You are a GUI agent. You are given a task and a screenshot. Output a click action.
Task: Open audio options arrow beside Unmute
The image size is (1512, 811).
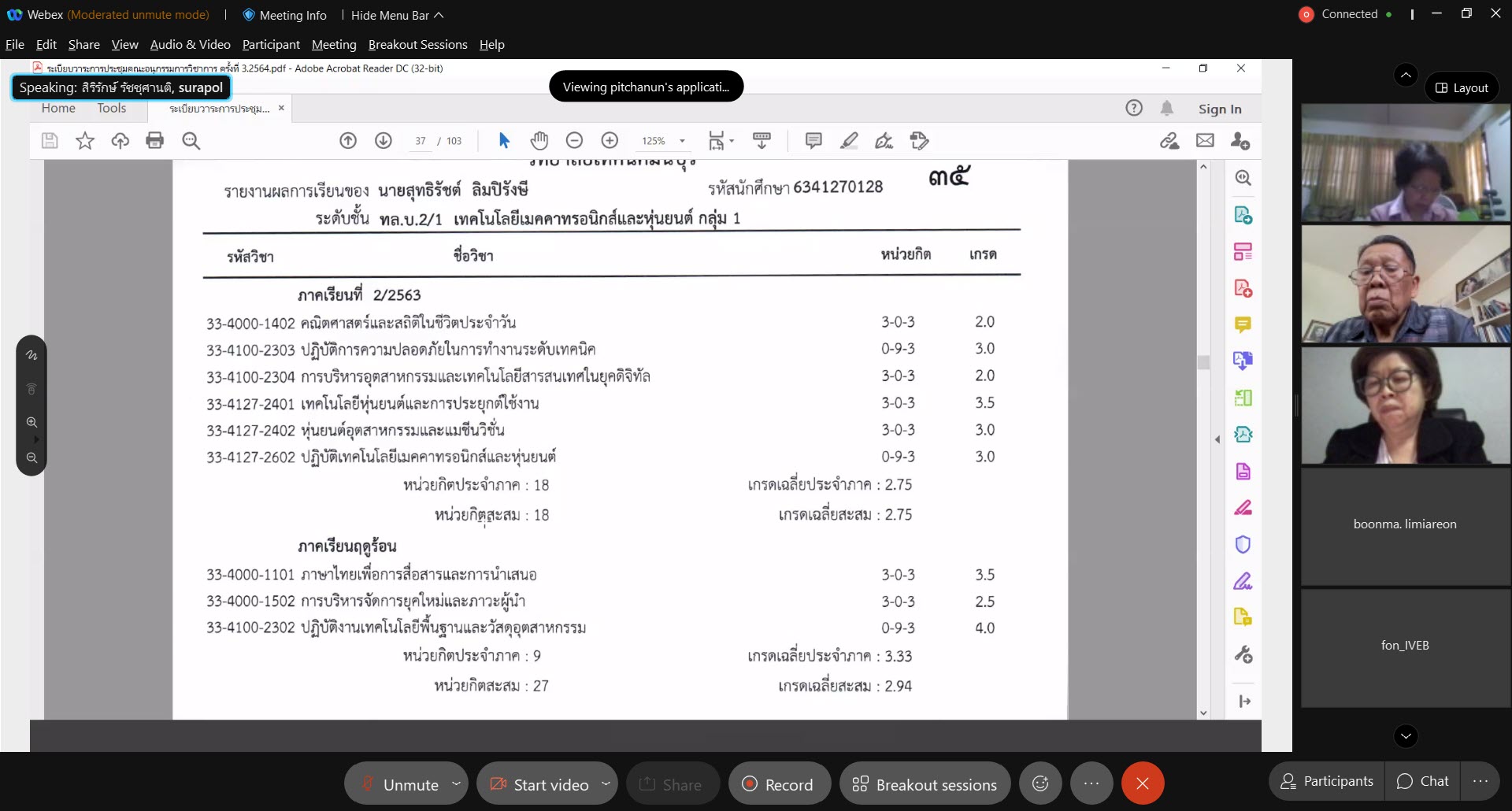click(456, 783)
